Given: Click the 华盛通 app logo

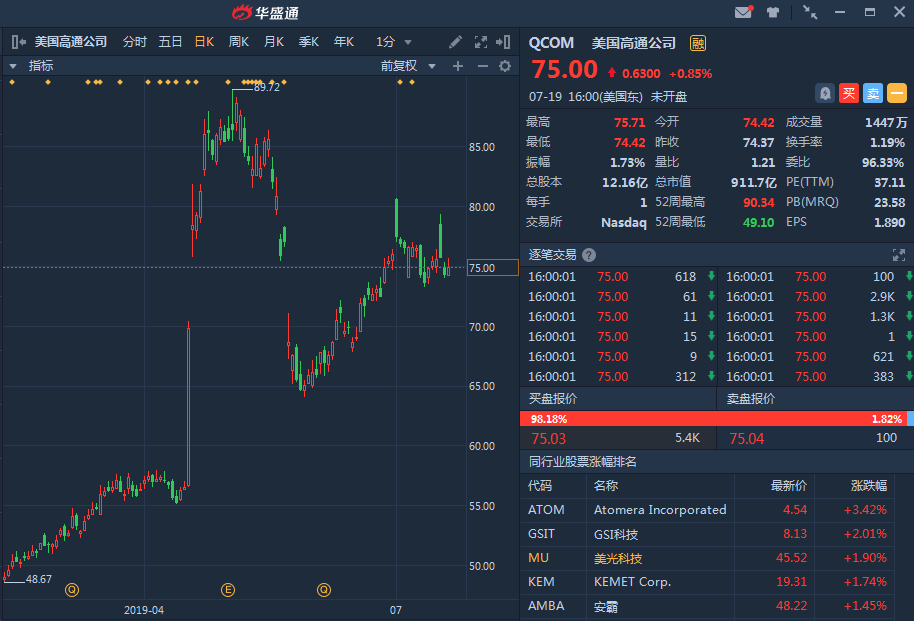Looking at the screenshot, I should coord(265,12).
